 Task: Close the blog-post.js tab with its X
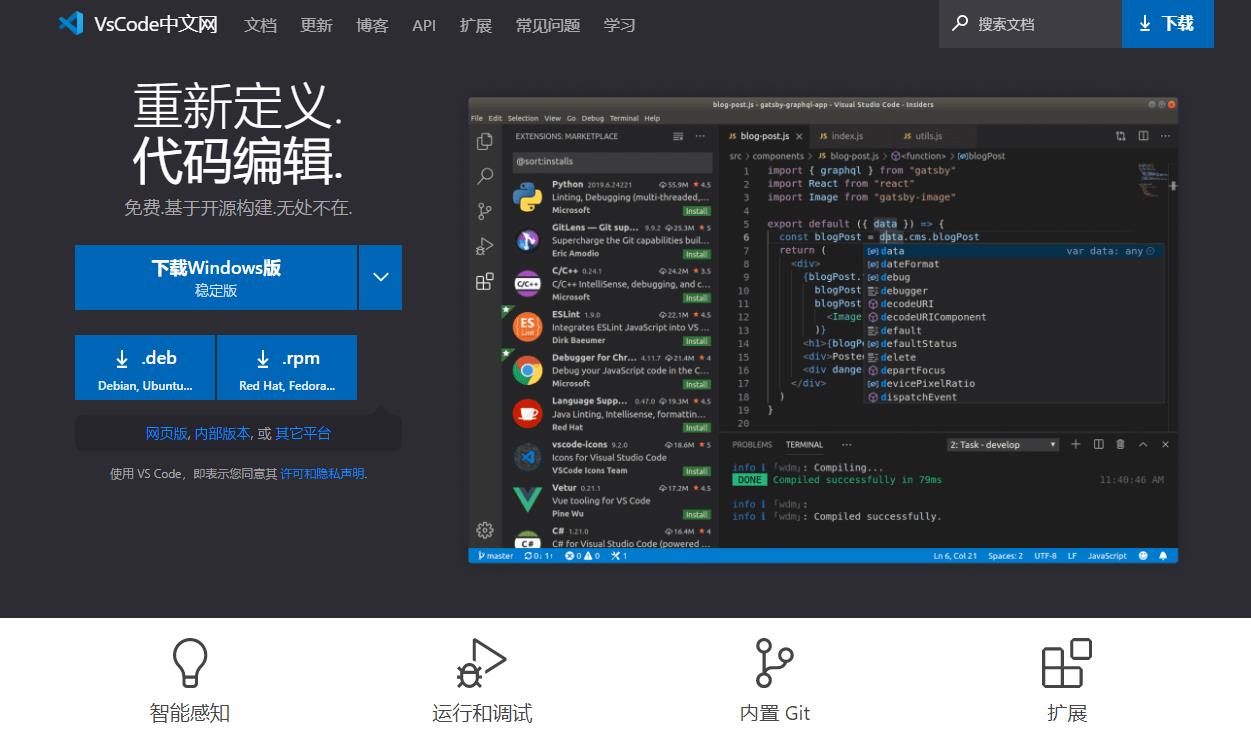pos(799,136)
